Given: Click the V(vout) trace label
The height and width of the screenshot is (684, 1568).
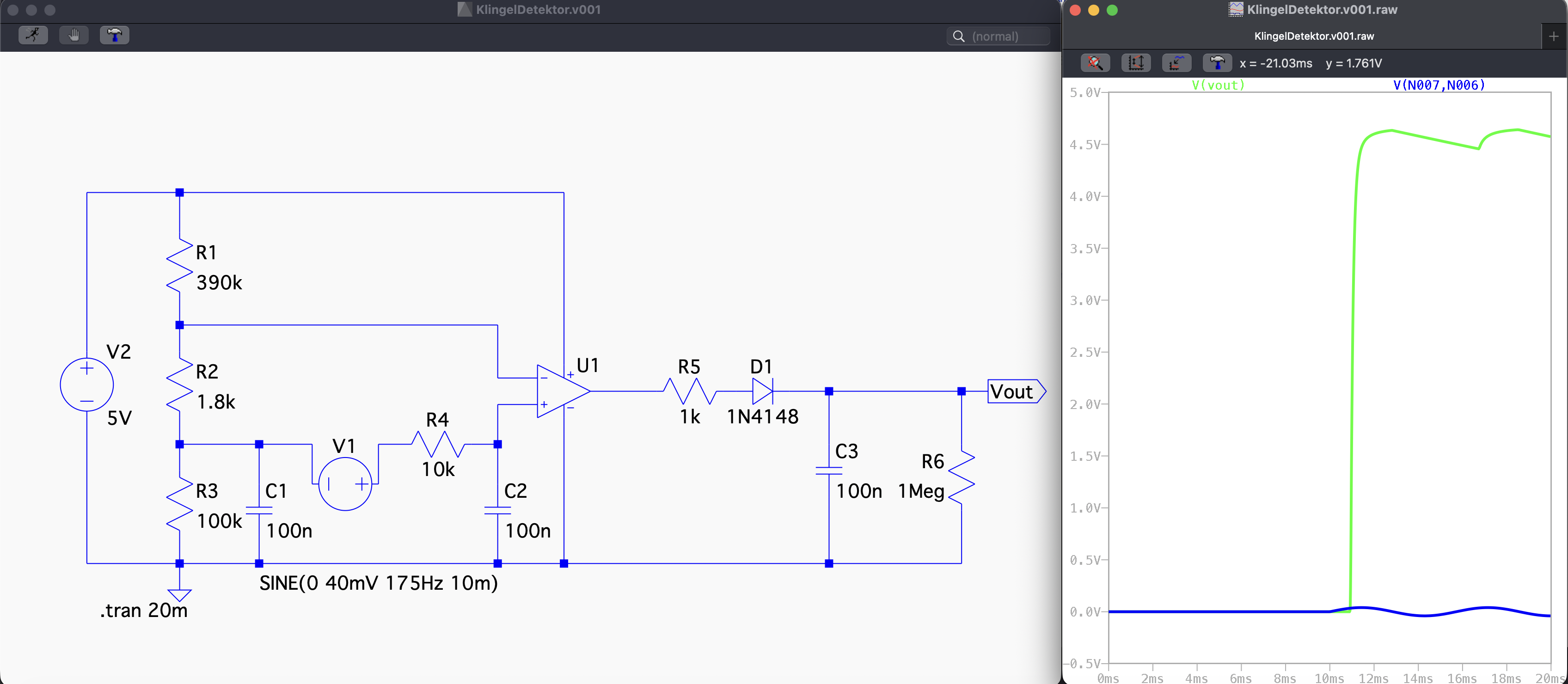Looking at the screenshot, I should (1218, 85).
